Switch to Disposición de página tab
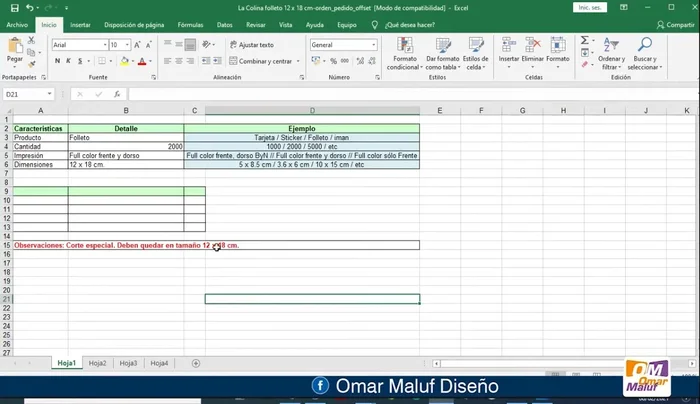700x404 pixels. [x=134, y=25]
